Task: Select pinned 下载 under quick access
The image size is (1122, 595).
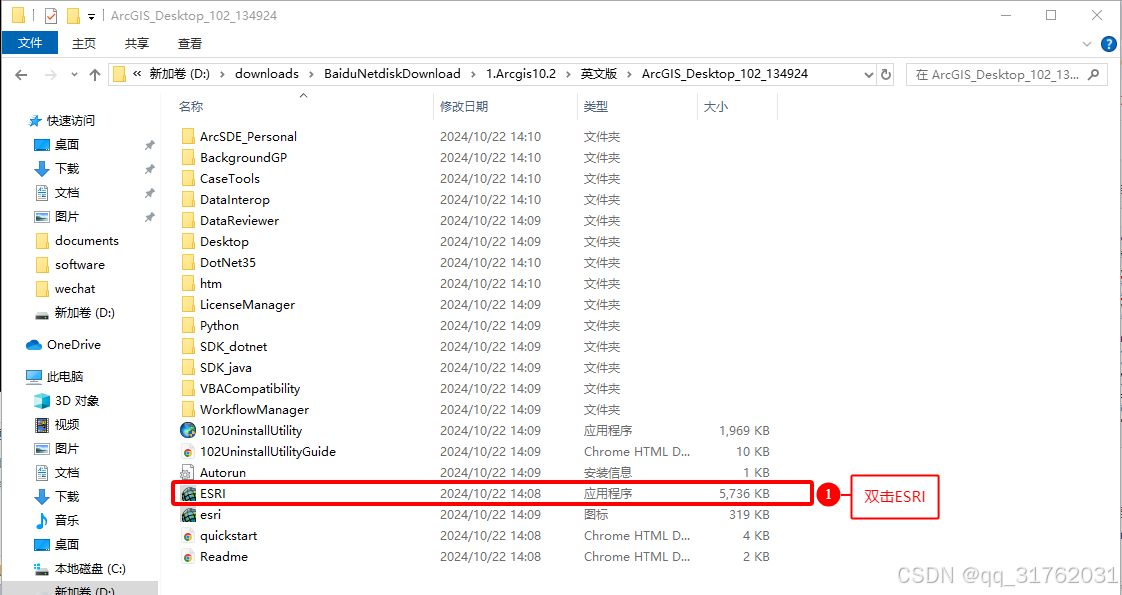Action: 67,169
